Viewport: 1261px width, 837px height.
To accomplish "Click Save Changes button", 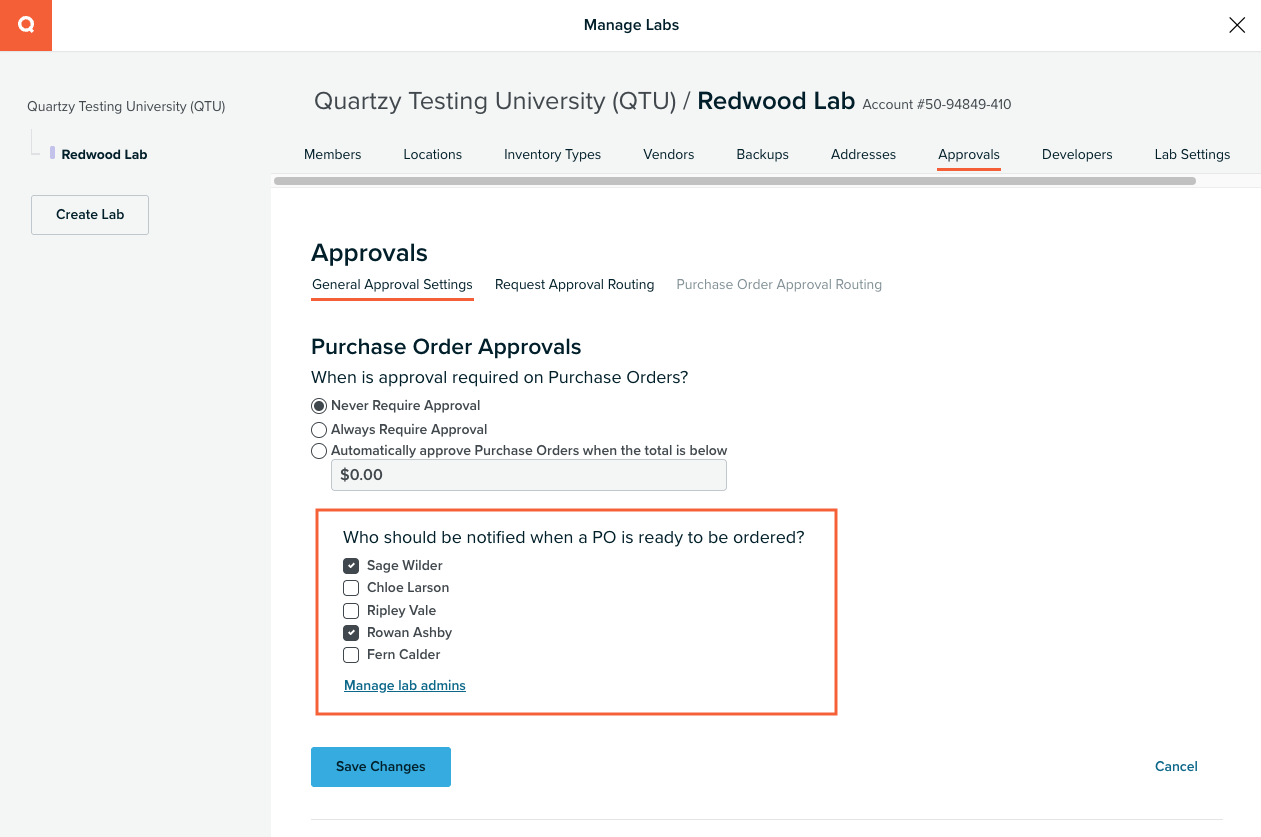I will click(x=381, y=767).
